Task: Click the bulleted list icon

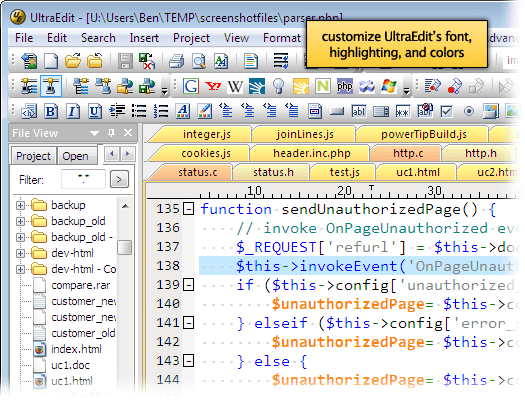Action: click(x=139, y=111)
